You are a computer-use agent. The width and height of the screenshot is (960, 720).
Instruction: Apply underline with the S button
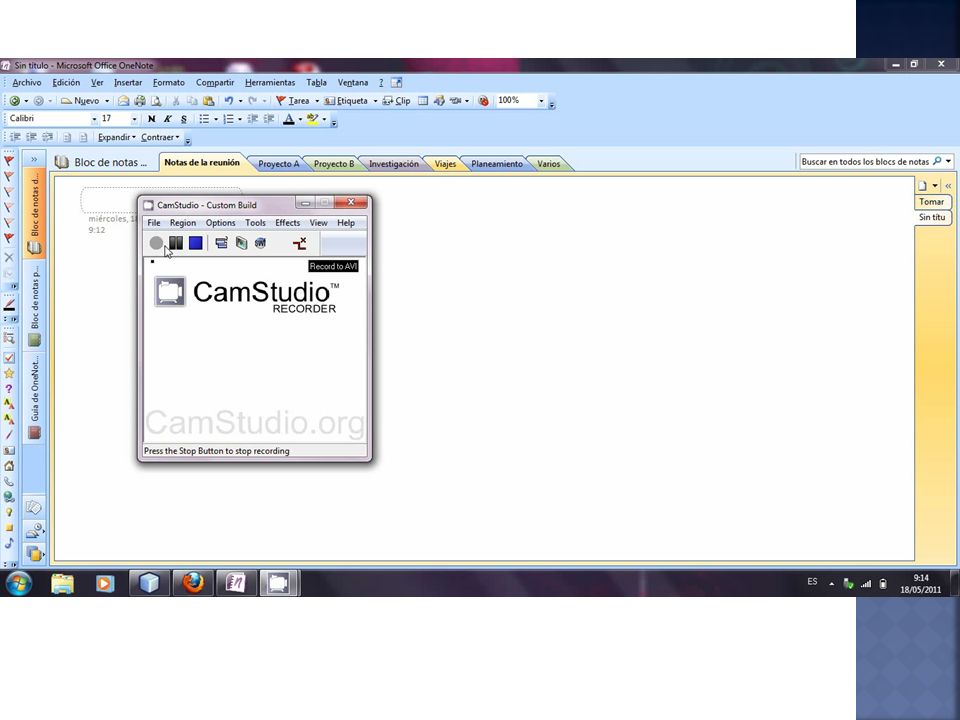pos(184,119)
